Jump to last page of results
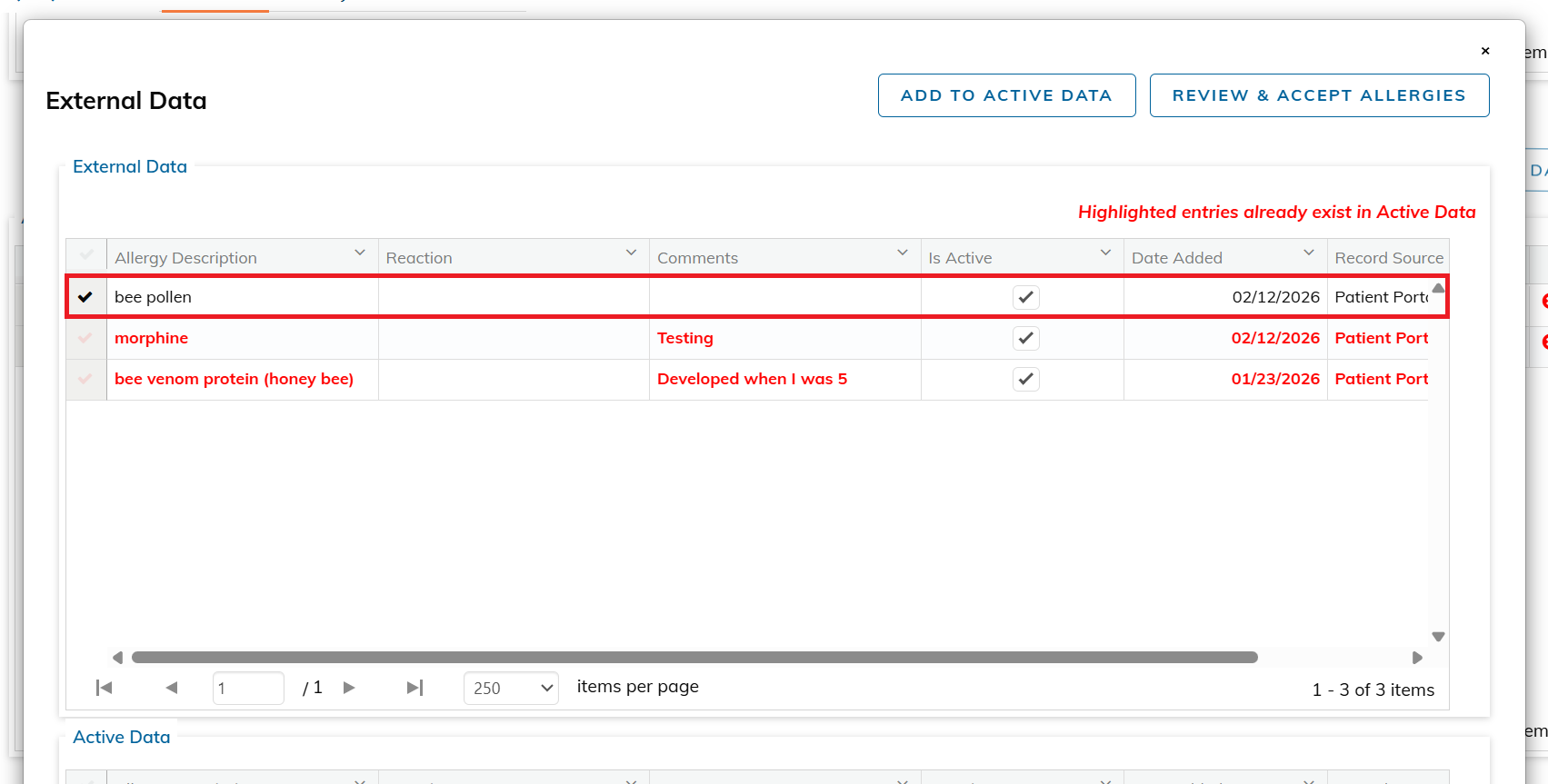 tap(414, 688)
